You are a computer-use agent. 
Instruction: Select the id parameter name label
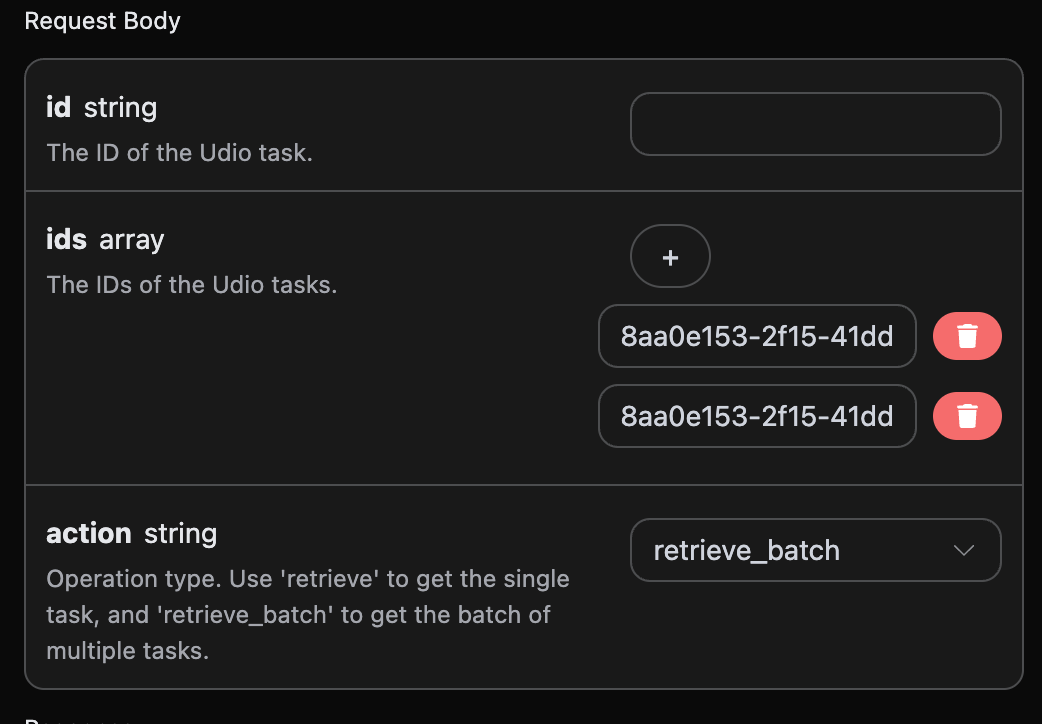pos(58,107)
